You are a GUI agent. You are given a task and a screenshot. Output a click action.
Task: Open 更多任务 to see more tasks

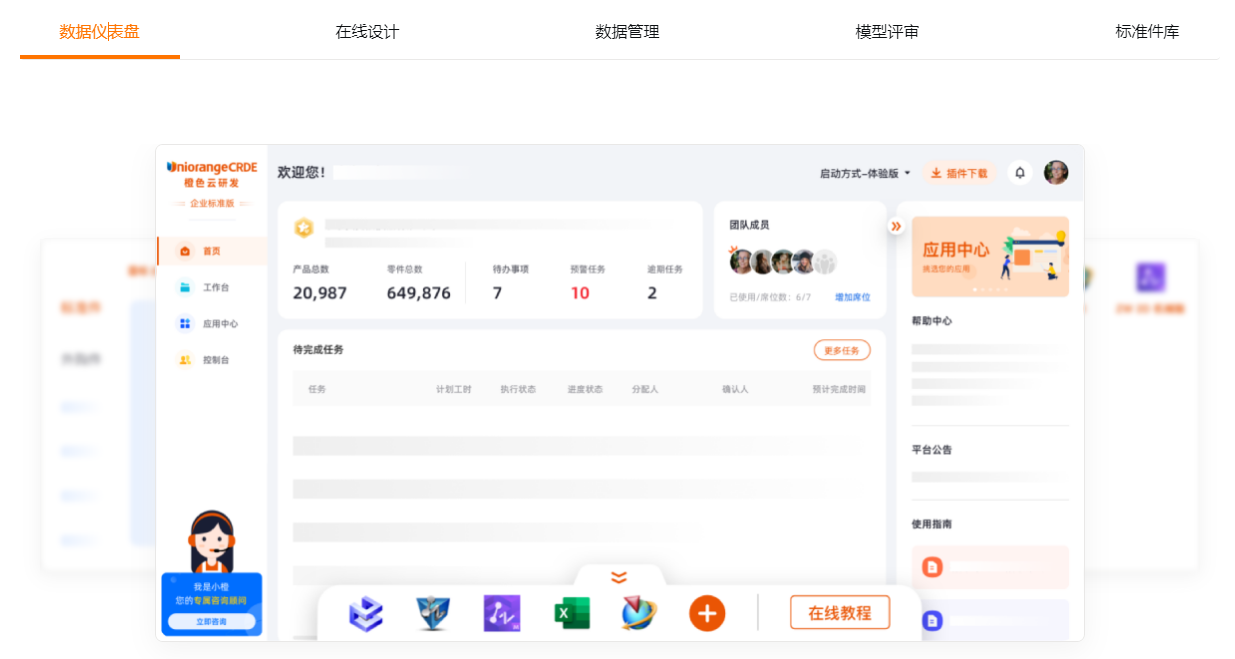[x=842, y=350]
